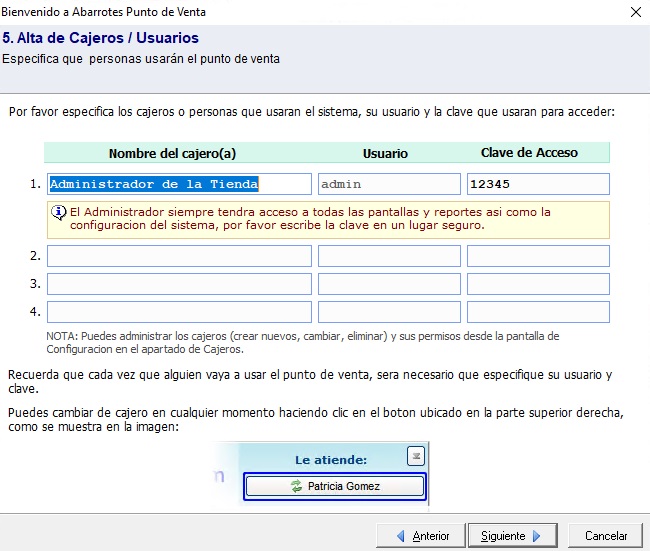Click the cashier name field in row 4
This screenshot has width=650, height=551.
coord(179,312)
